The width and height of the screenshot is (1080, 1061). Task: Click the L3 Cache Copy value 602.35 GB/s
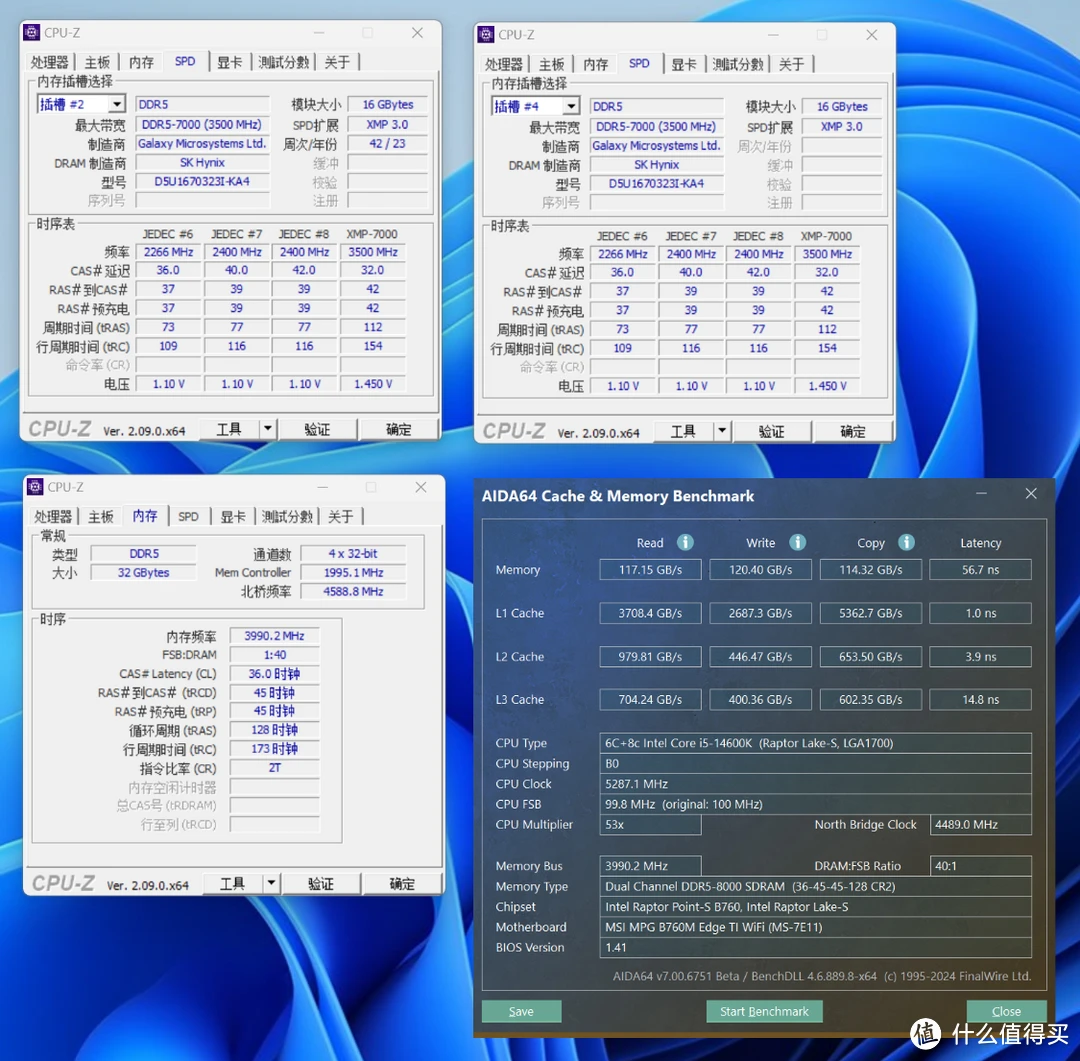tap(871, 699)
